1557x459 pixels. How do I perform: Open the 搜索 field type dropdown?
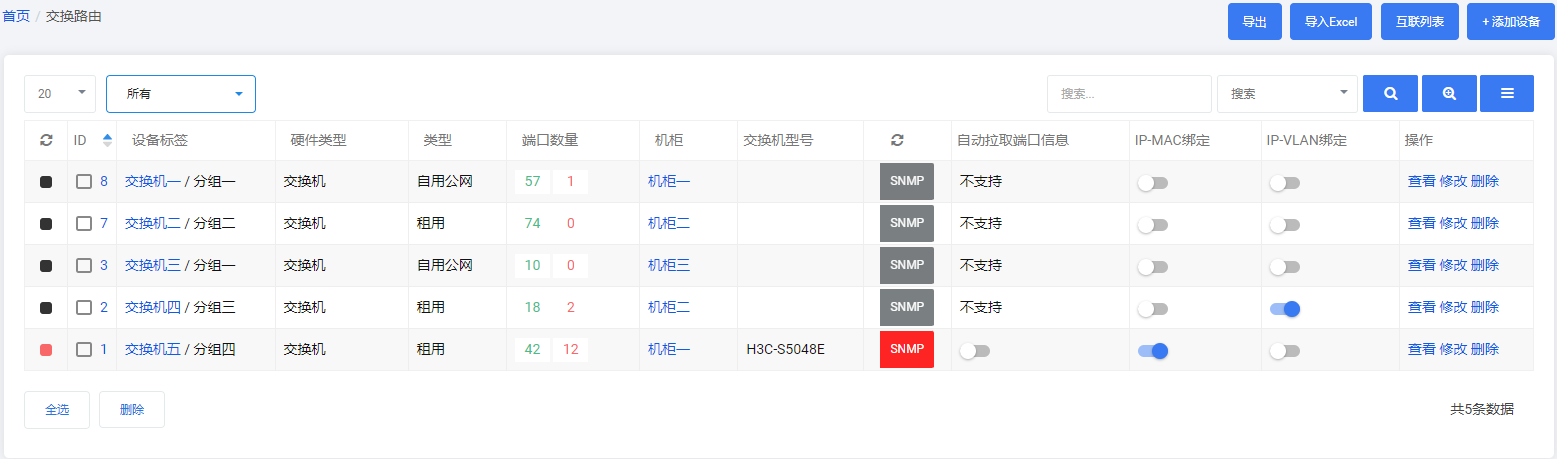coord(1287,93)
